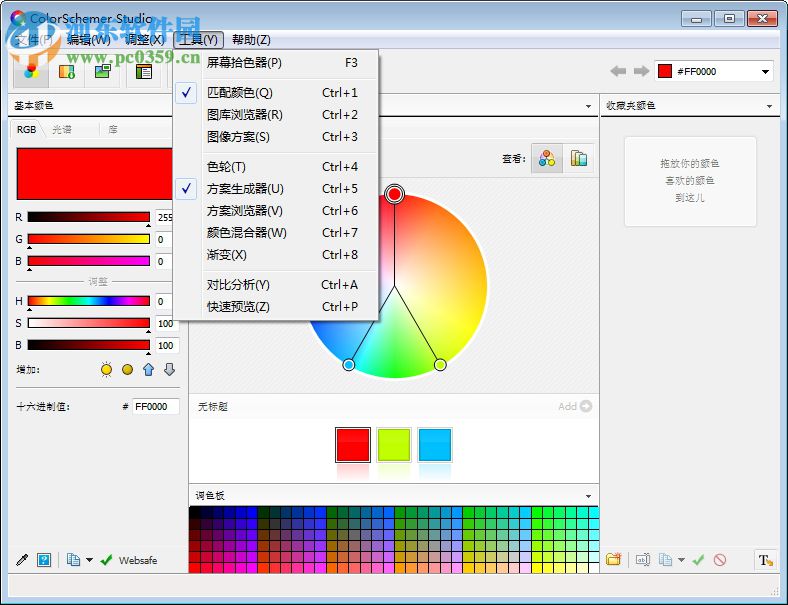Open dropdown arrow next to left copy icon
Image resolution: width=788 pixels, height=605 pixels.
pyautogui.click(x=89, y=560)
